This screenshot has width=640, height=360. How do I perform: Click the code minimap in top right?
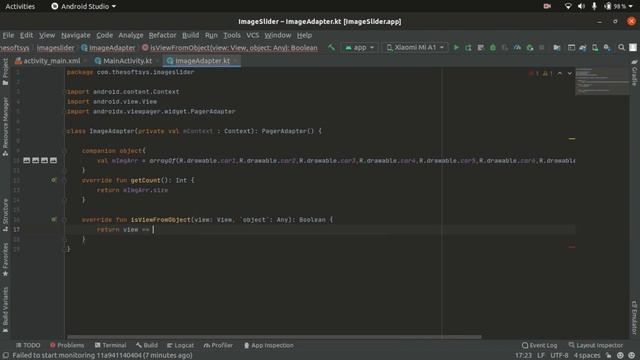[x=602, y=81]
